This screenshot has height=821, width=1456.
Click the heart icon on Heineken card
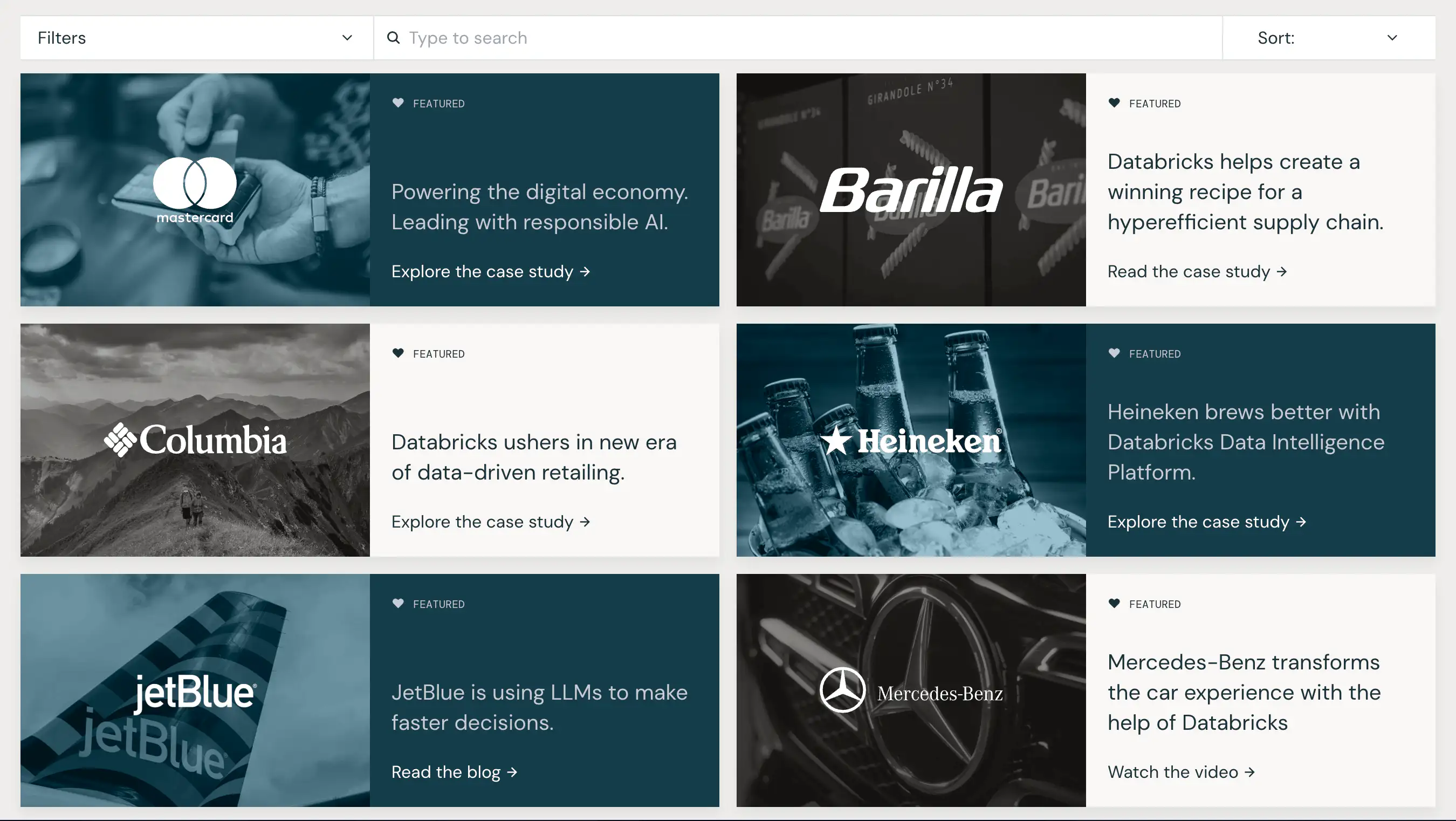pyautogui.click(x=1114, y=353)
